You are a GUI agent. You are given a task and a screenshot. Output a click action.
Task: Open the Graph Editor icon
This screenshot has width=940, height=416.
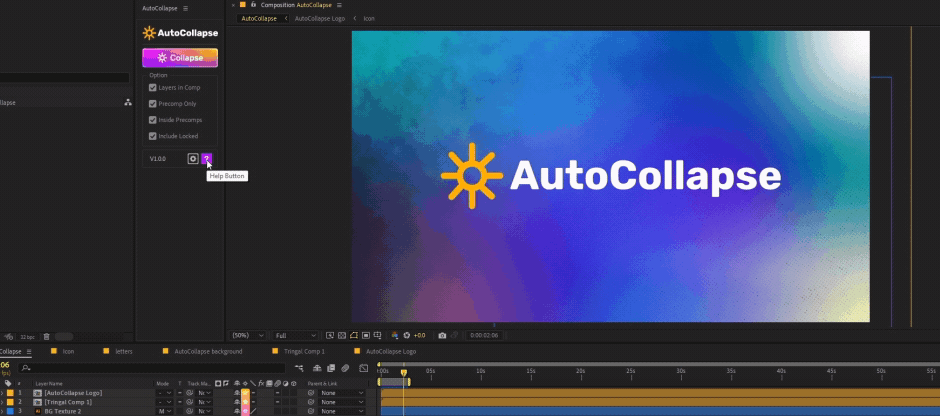pyautogui.click(x=363, y=368)
